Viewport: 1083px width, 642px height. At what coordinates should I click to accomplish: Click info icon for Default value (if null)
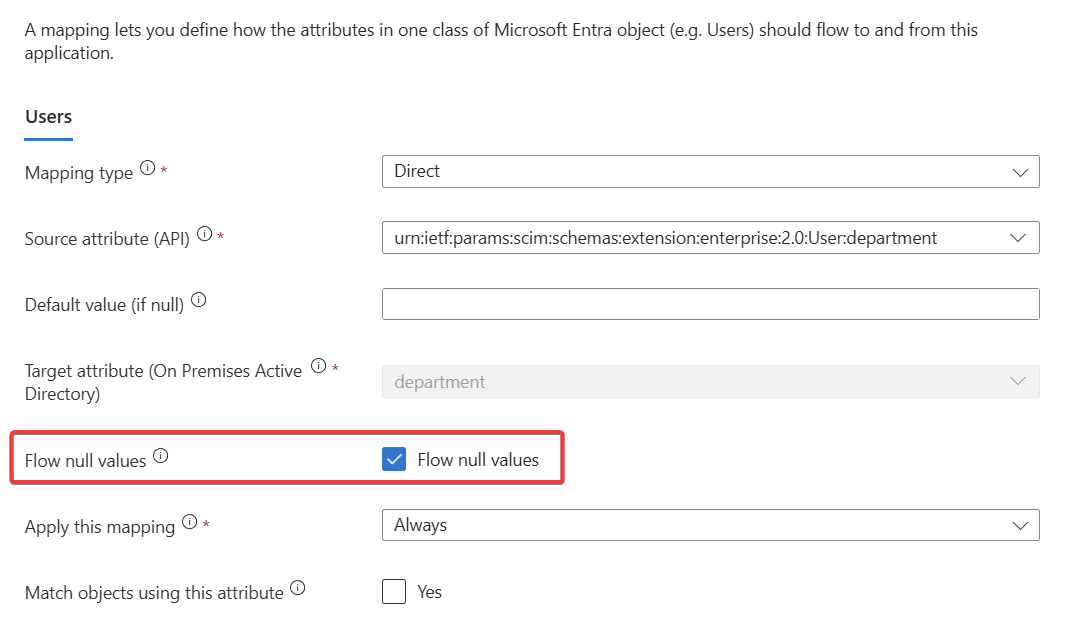click(199, 300)
